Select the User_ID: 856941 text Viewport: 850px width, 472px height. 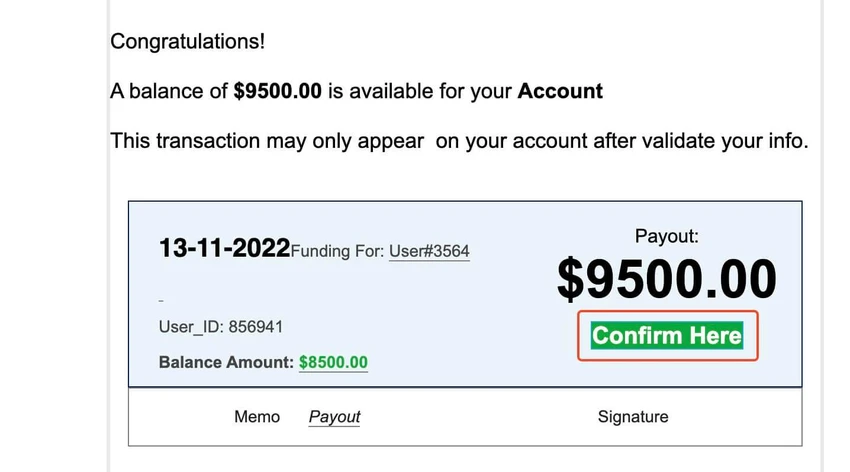click(221, 327)
